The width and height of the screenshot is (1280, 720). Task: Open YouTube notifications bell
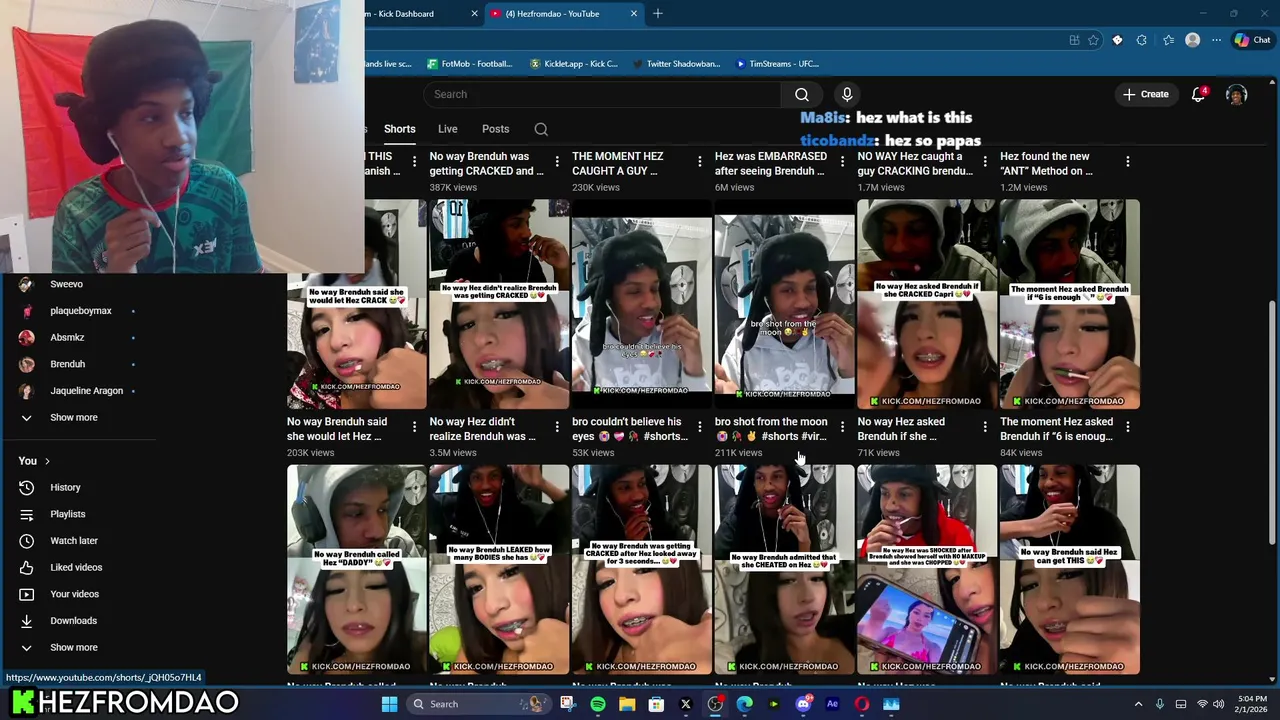1198,94
